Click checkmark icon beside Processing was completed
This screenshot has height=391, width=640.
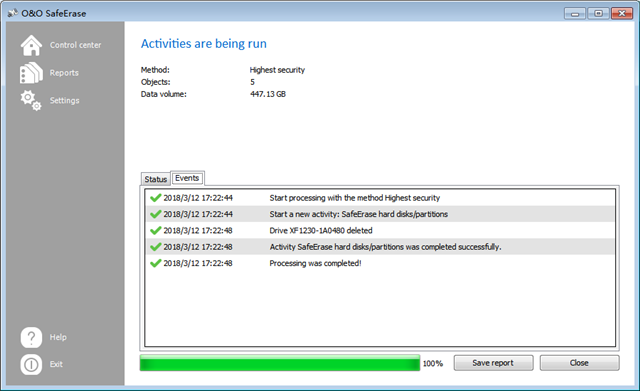point(156,263)
